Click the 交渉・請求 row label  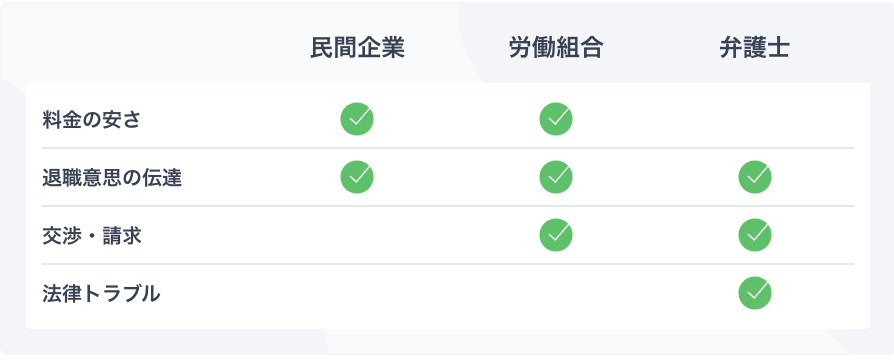pyautogui.click(x=92, y=236)
